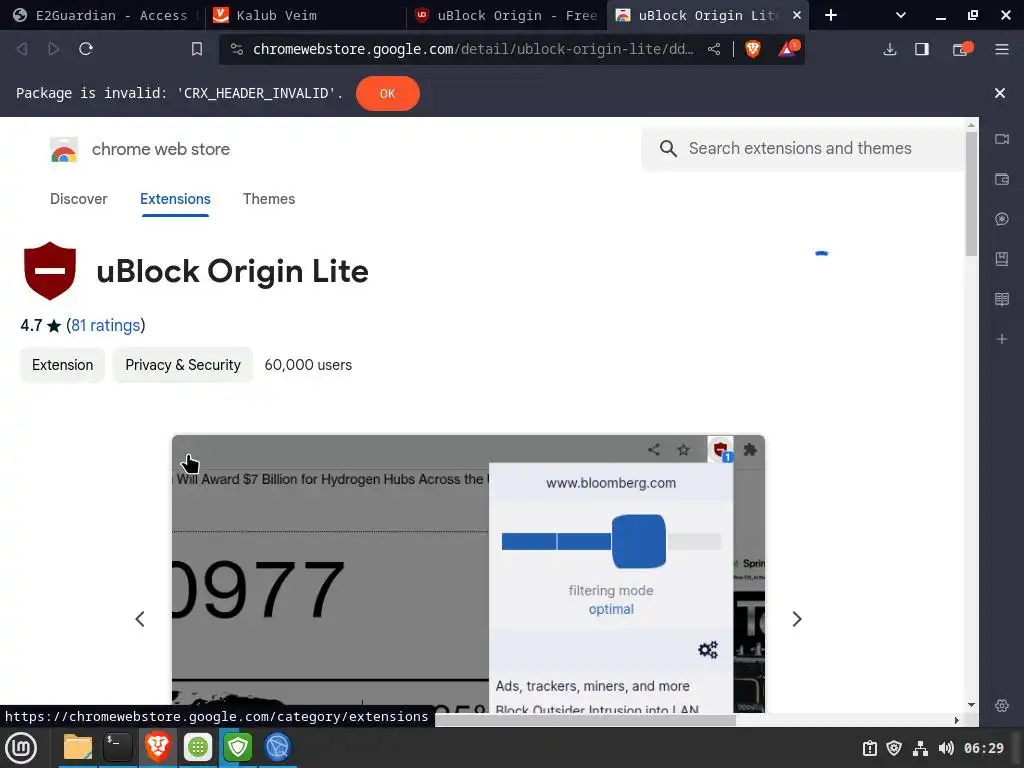Open the volume control in system tray

(x=946, y=748)
